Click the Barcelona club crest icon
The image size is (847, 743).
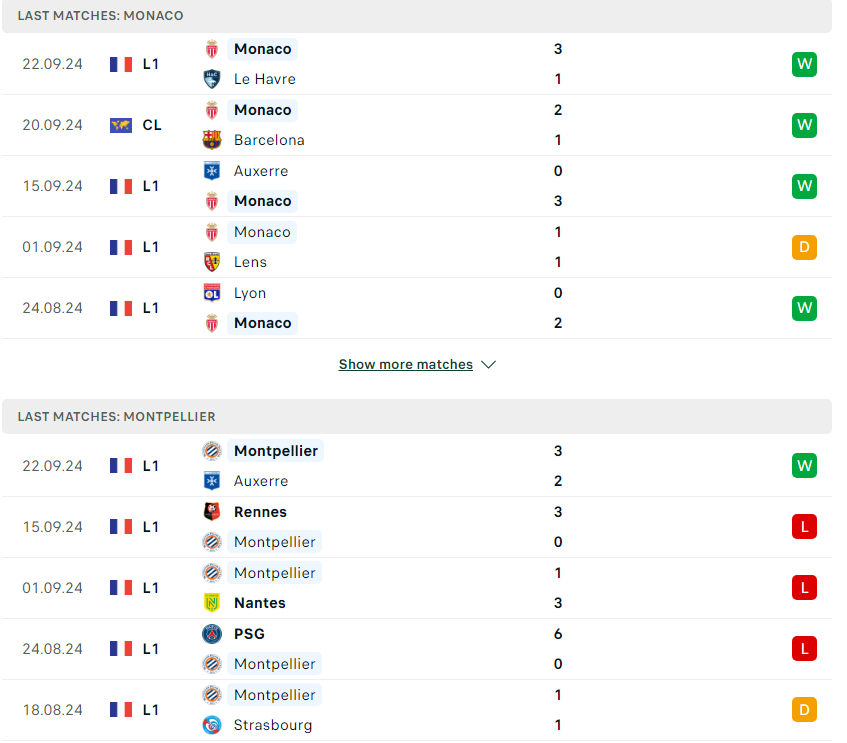[212, 140]
